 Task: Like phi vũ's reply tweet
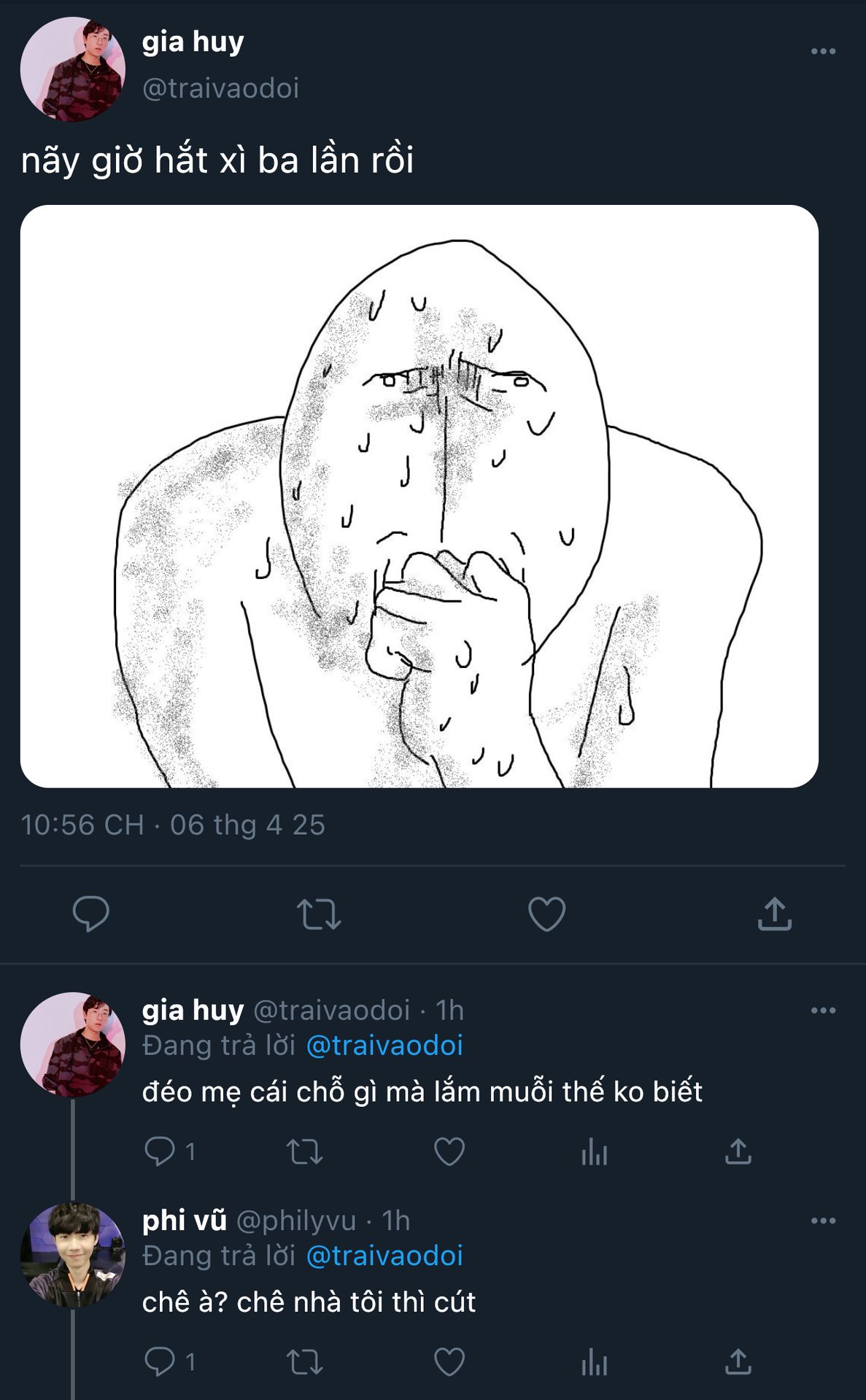click(449, 1362)
